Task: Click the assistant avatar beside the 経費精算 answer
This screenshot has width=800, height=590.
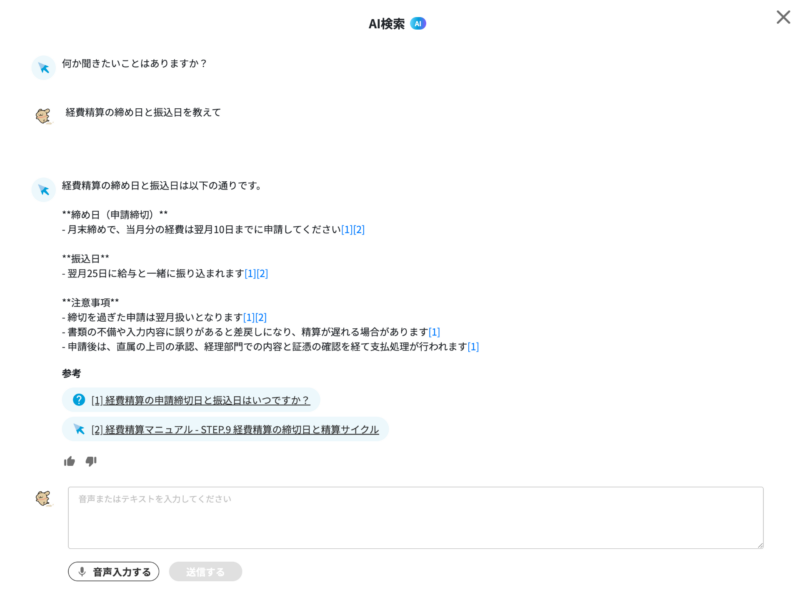Action: click(43, 190)
